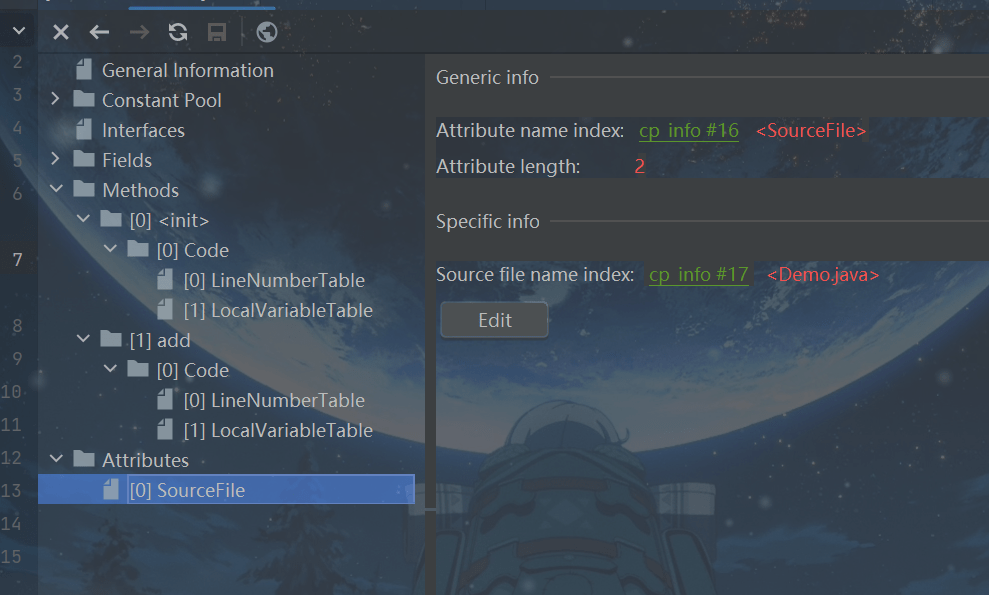This screenshot has height=595, width=989.
Task: Click the save floppy disk icon
Action: click(x=216, y=32)
